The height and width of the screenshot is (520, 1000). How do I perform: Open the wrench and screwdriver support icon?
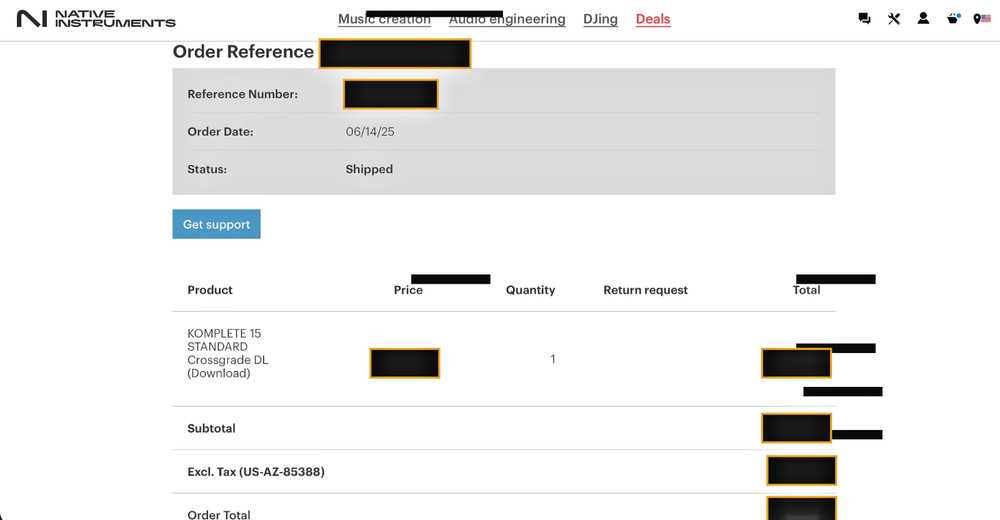[x=894, y=19]
